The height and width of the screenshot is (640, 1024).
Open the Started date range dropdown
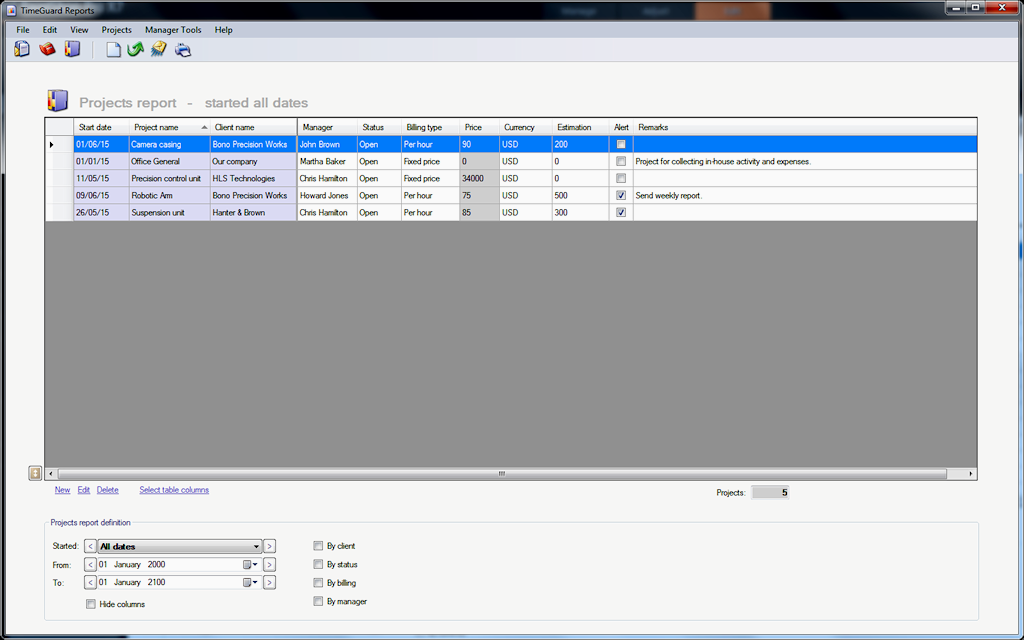257,546
